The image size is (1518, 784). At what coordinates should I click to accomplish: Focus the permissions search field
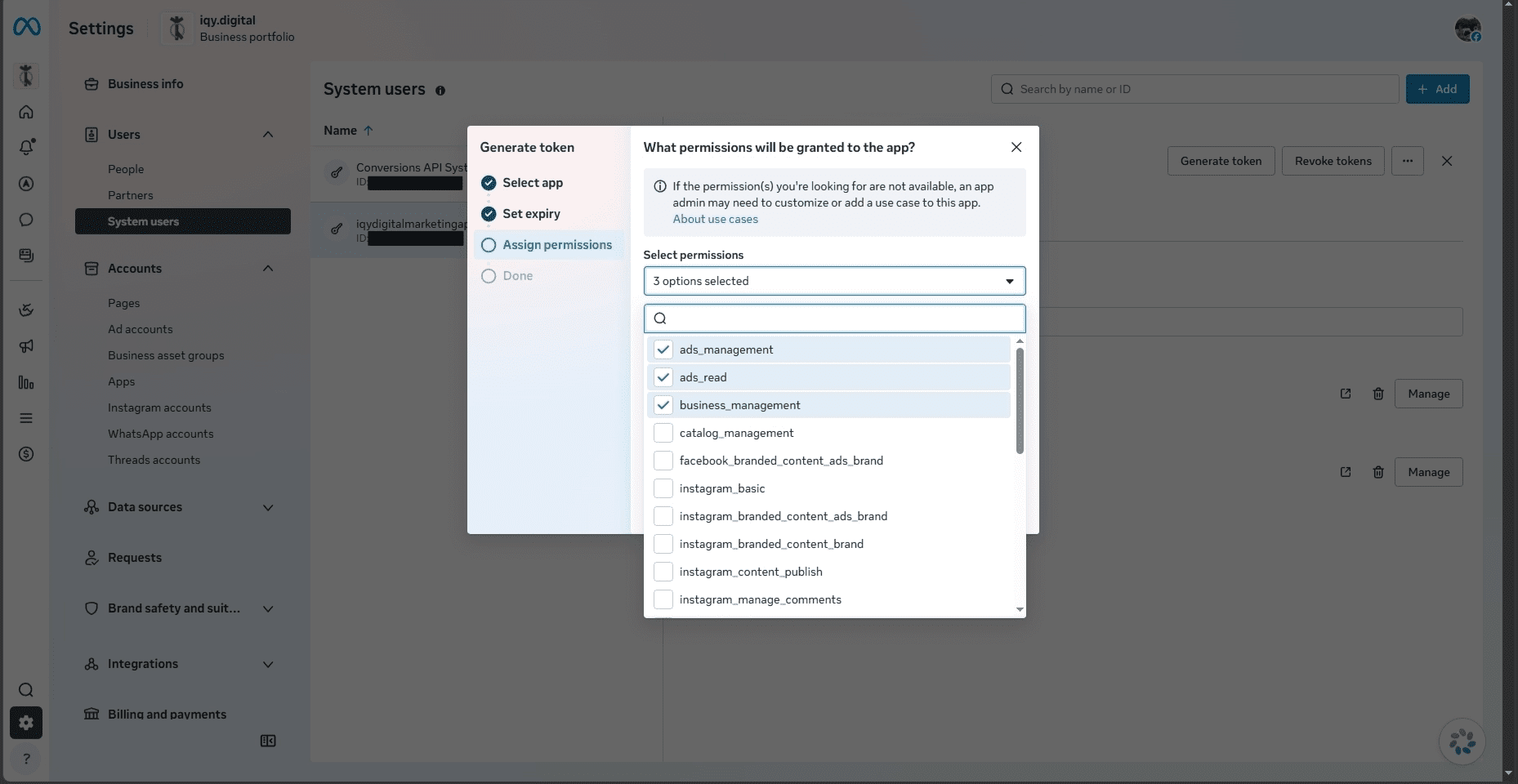834,318
